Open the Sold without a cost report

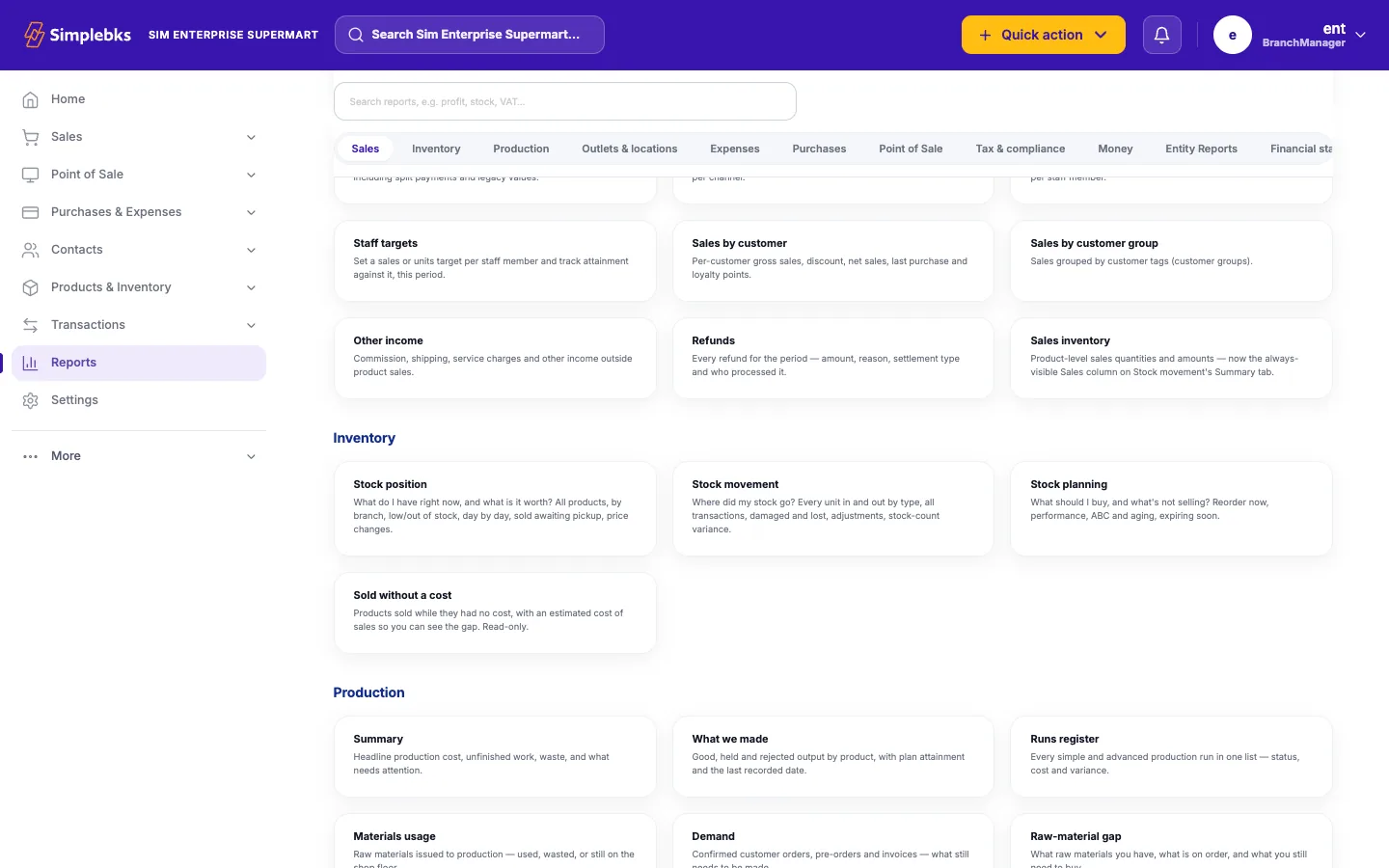click(495, 613)
